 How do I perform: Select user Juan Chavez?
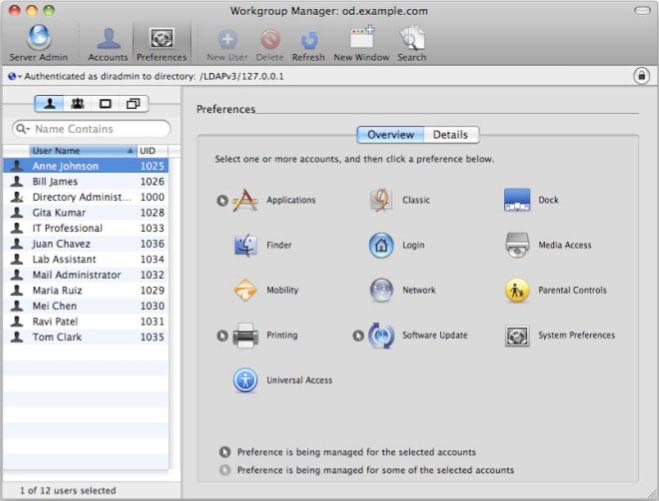pos(86,244)
